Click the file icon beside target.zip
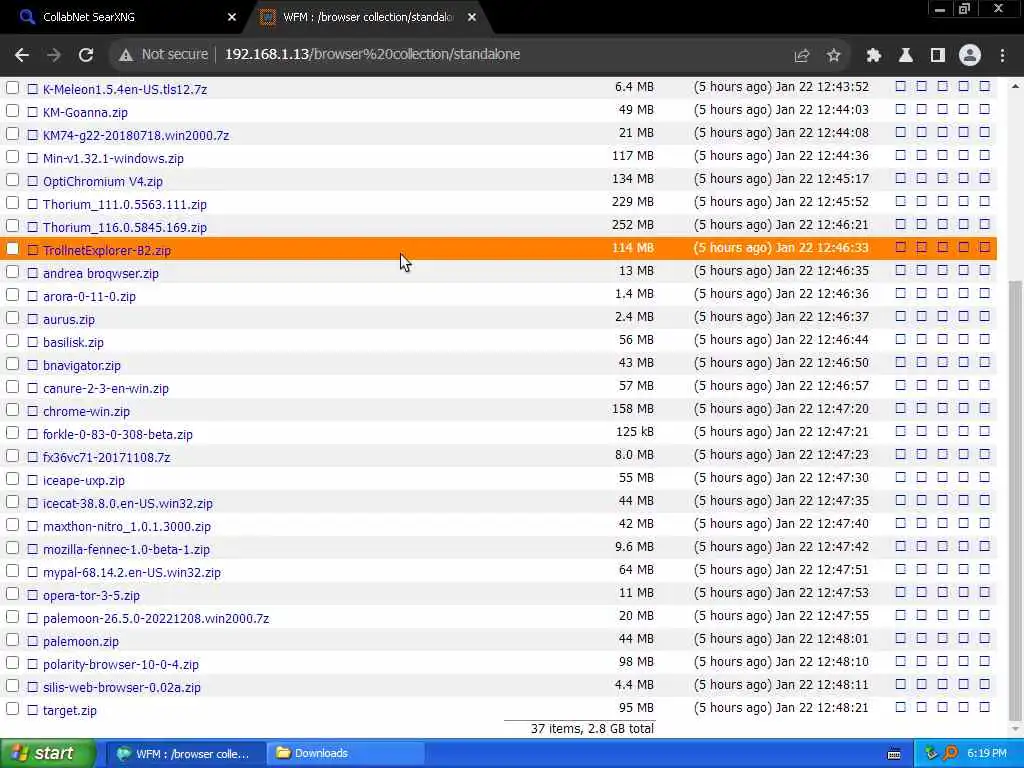The width and height of the screenshot is (1024, 768). [33, 710]
